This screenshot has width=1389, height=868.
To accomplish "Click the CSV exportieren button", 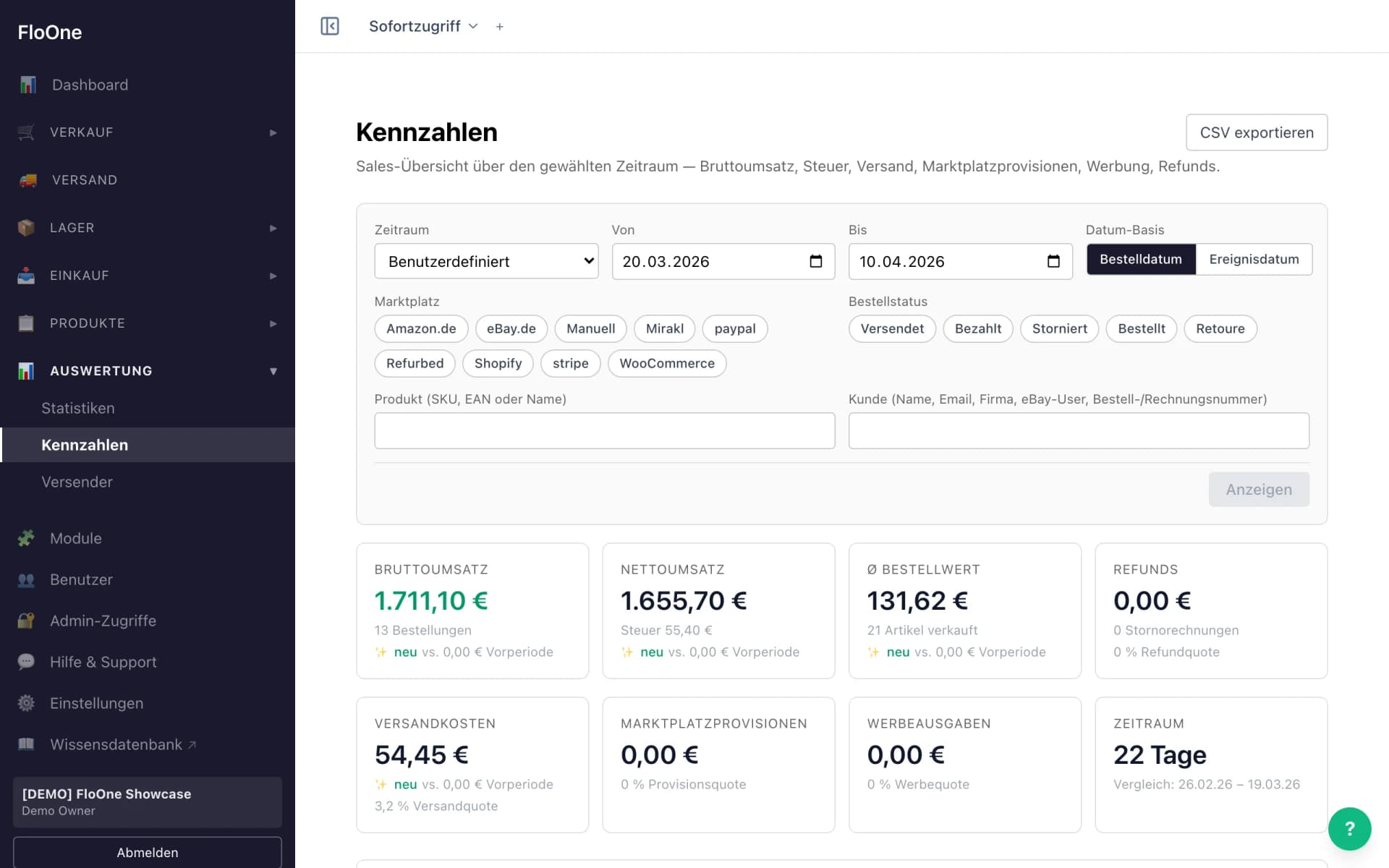I will 1257,132.
